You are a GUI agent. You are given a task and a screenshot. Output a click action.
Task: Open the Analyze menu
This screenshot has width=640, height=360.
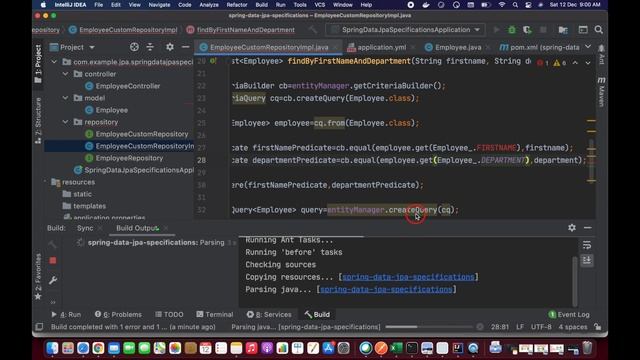tap(209, 5)
